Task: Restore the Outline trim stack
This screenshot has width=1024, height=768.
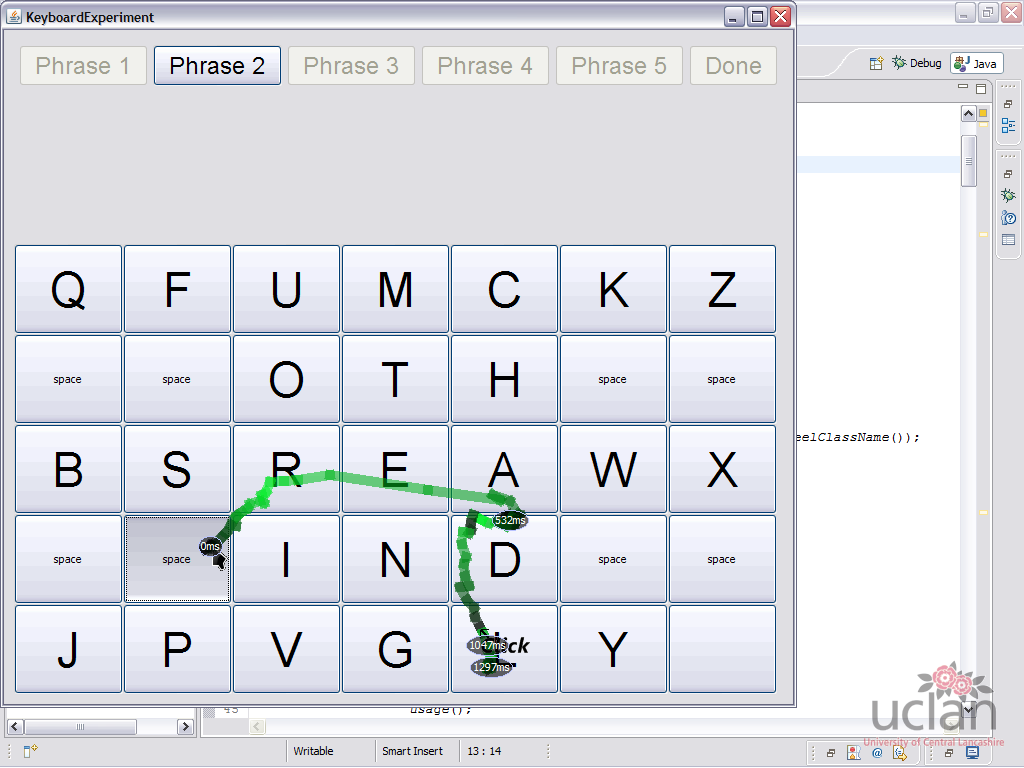Action: point(1008,104)
